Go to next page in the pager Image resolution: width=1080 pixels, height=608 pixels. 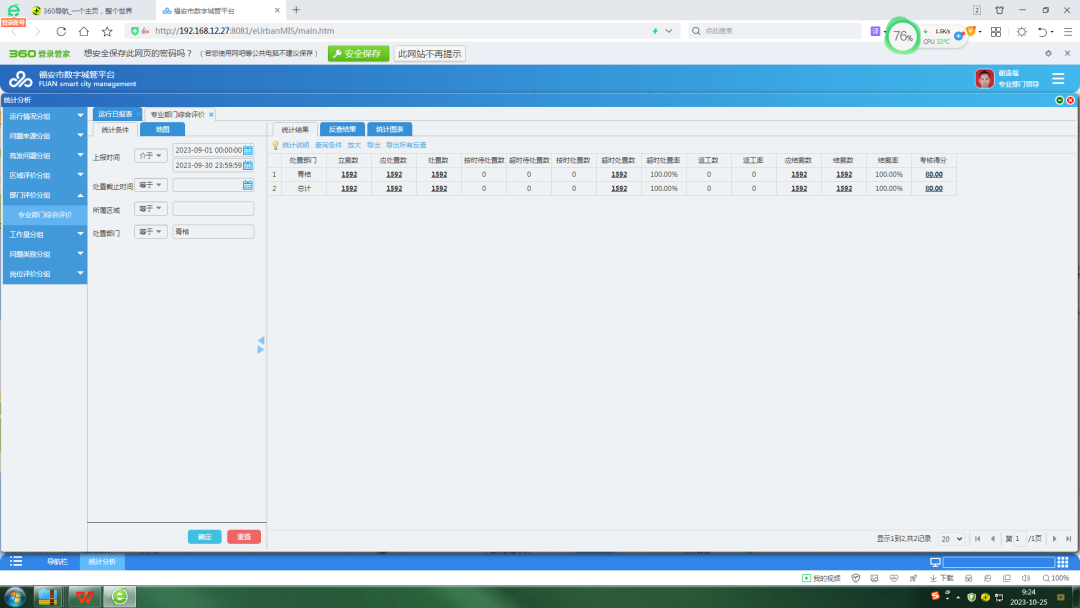tap(1055, 538)
